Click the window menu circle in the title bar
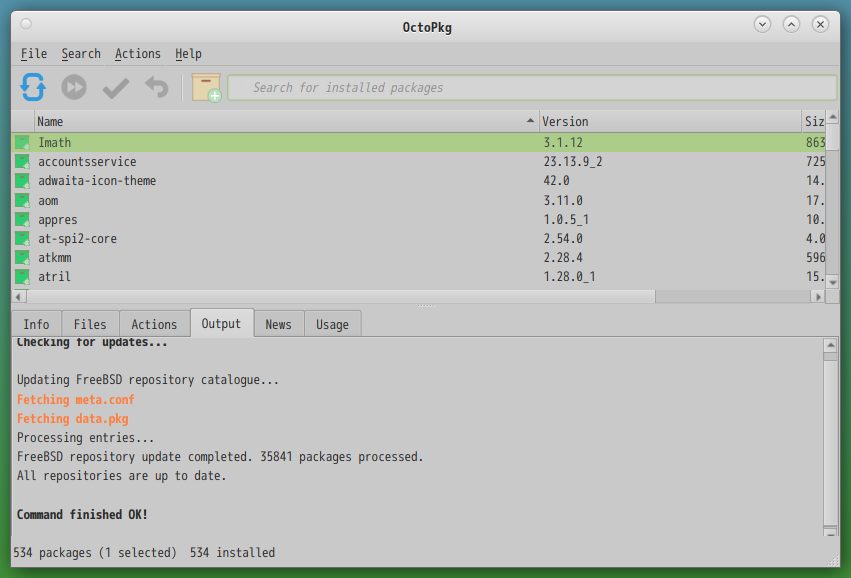 coord(26,24)
